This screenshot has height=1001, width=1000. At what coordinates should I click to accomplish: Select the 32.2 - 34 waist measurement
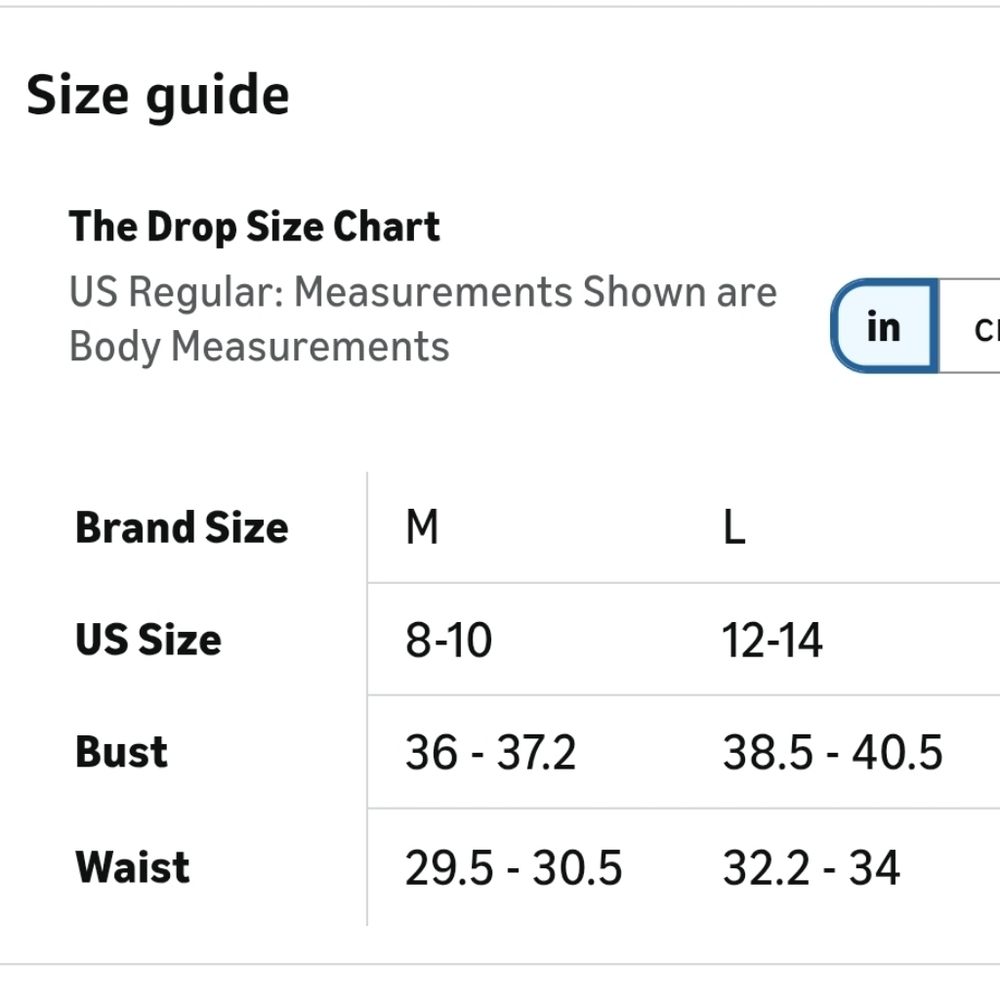[811, 868]
